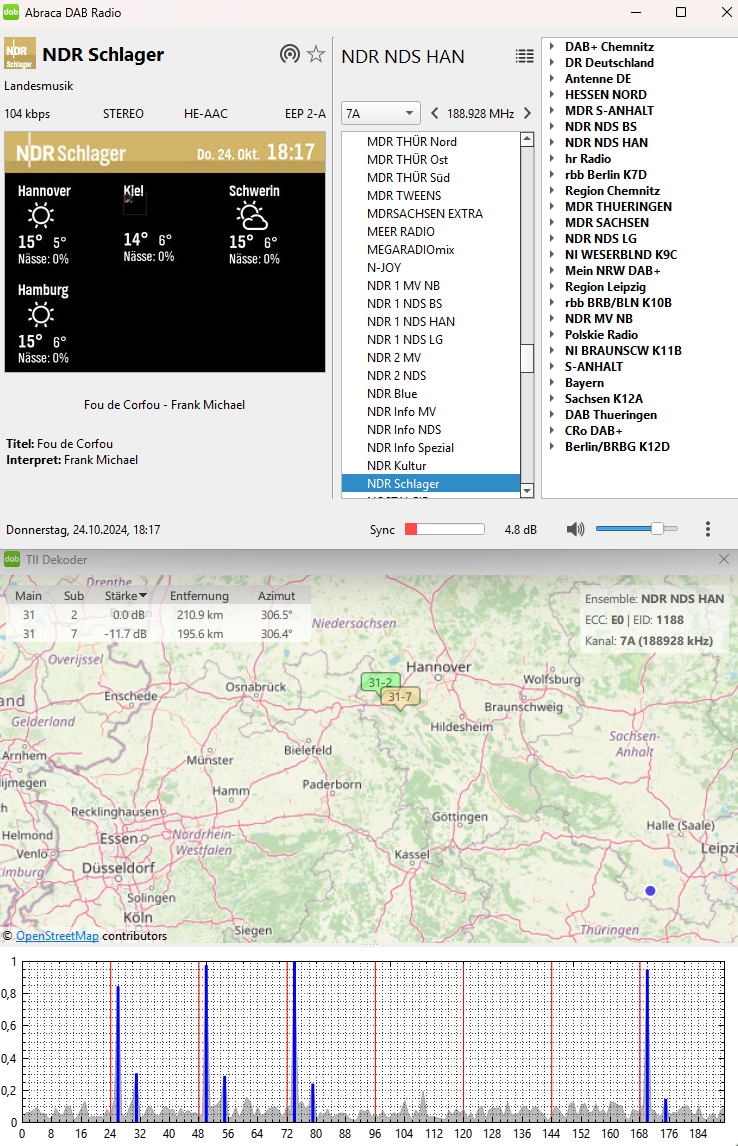Screen dimensions: 738x1146
Task: Expand the MDR THUERINGEN ensemble
Action: click(552, 207)
